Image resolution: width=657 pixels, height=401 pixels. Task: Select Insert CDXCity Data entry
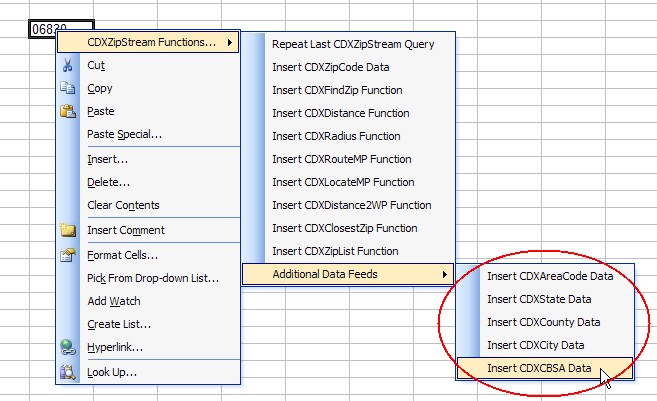pos(535,345)
